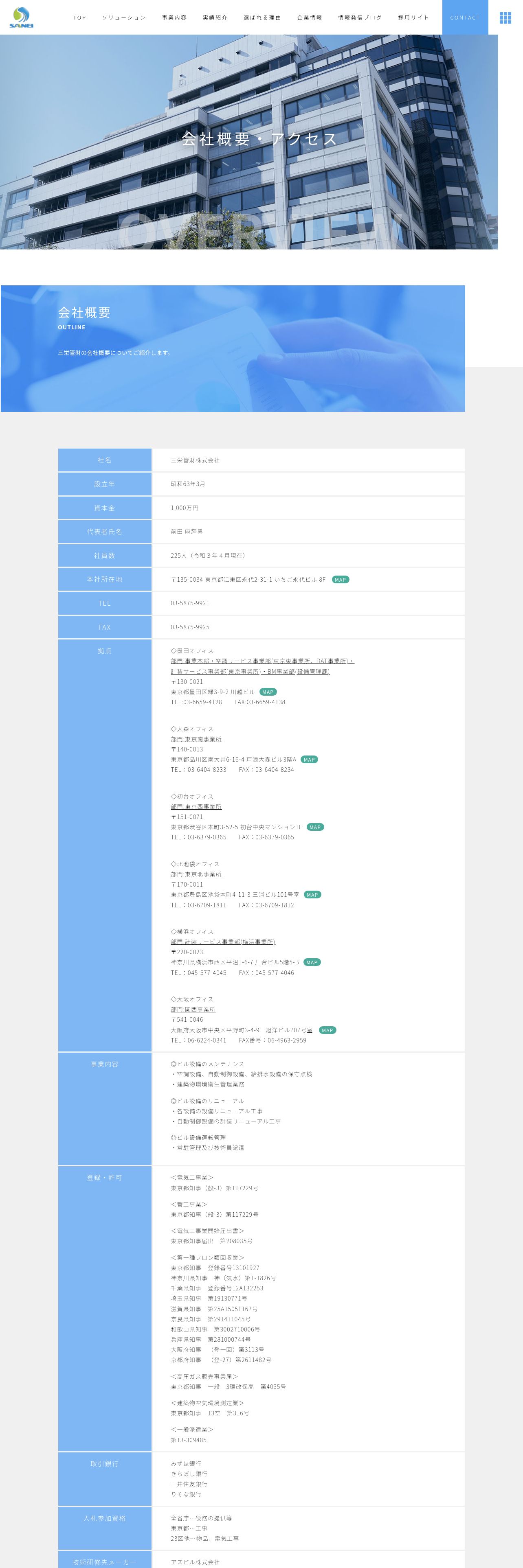Image resolution: width=523 pixels, height=1568 pixels.
Task: Click 昭和63年3月 founding date
Action: pyautogui.click(x=188, y=484)
